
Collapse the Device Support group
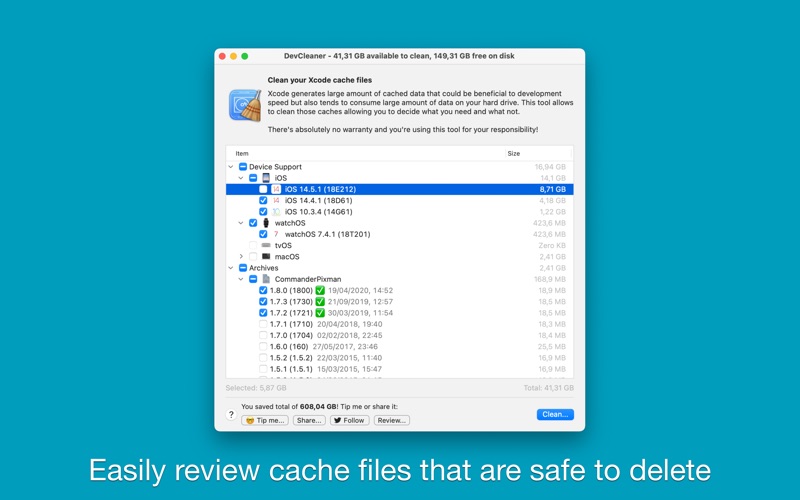(231, 167)
